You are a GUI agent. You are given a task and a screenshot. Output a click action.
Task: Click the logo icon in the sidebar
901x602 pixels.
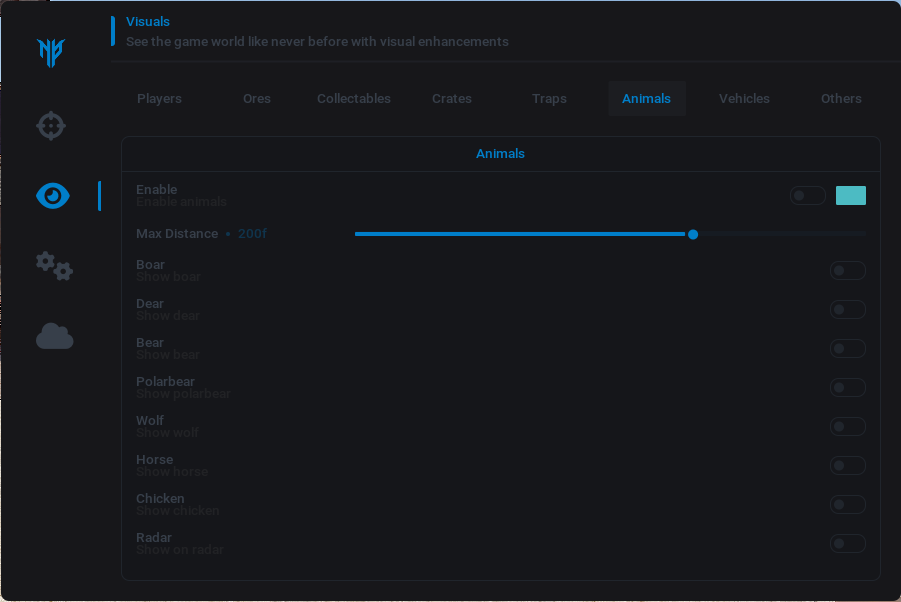click(x=51, y=52)
